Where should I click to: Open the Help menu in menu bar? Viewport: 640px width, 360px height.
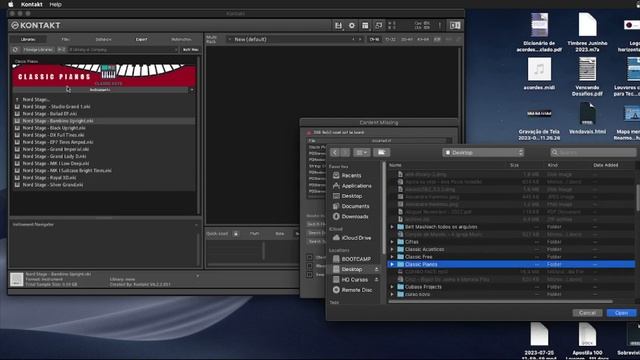point(55,4)
